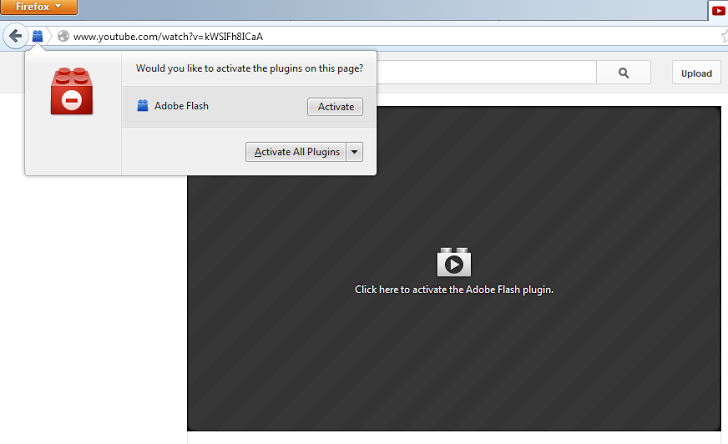Expand the arrow beside Activate All Plugins
This screenshot has width=728, height=444.
[355, 152]
